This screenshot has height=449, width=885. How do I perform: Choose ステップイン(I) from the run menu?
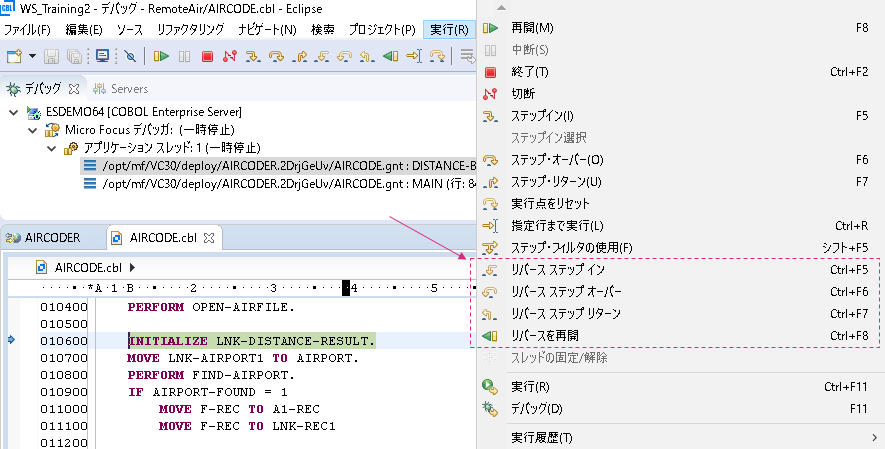[x=681, y=116]
